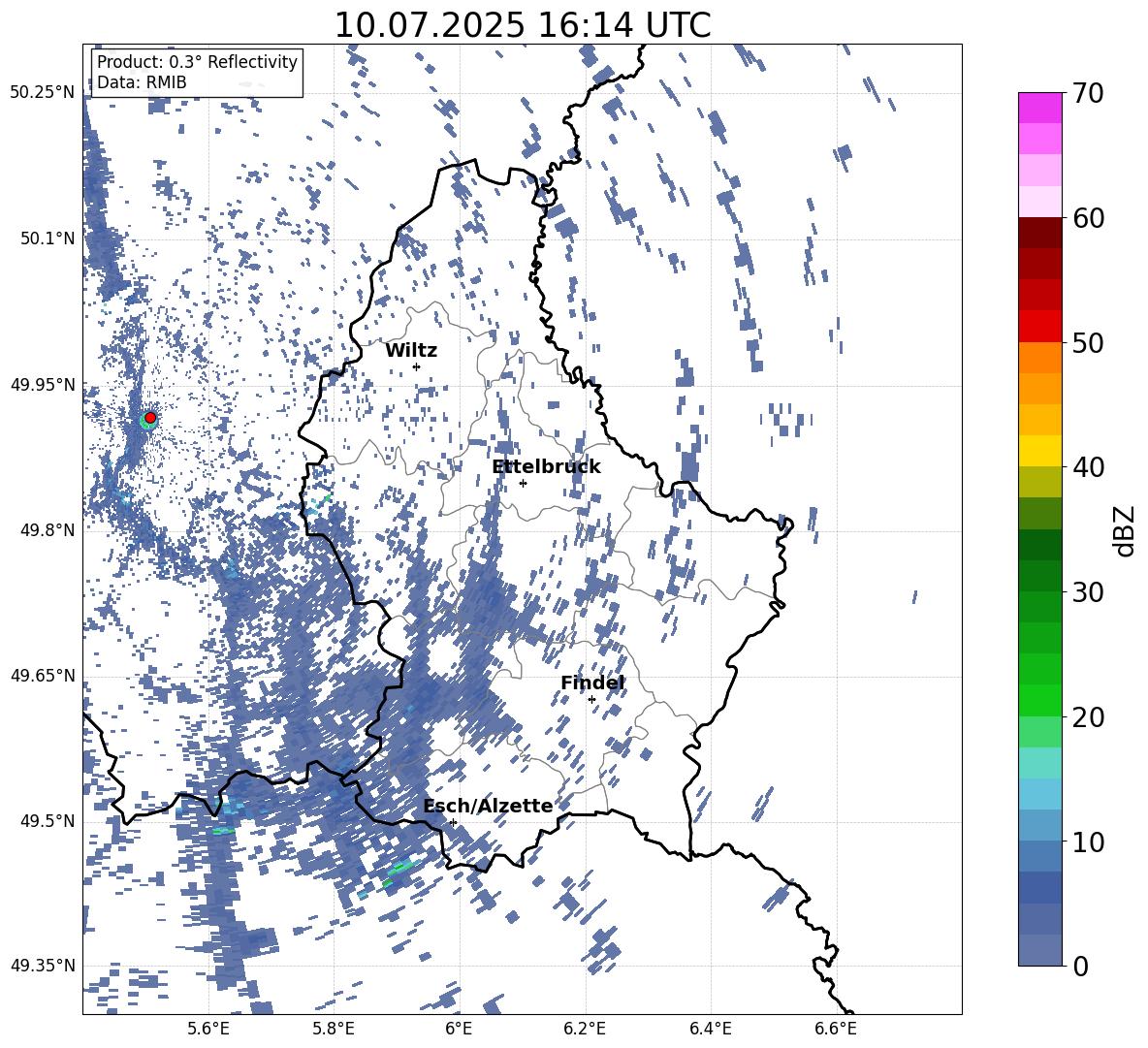
Task: Click the 6.4°E longitude label
Action: [x=710, y=1029]
